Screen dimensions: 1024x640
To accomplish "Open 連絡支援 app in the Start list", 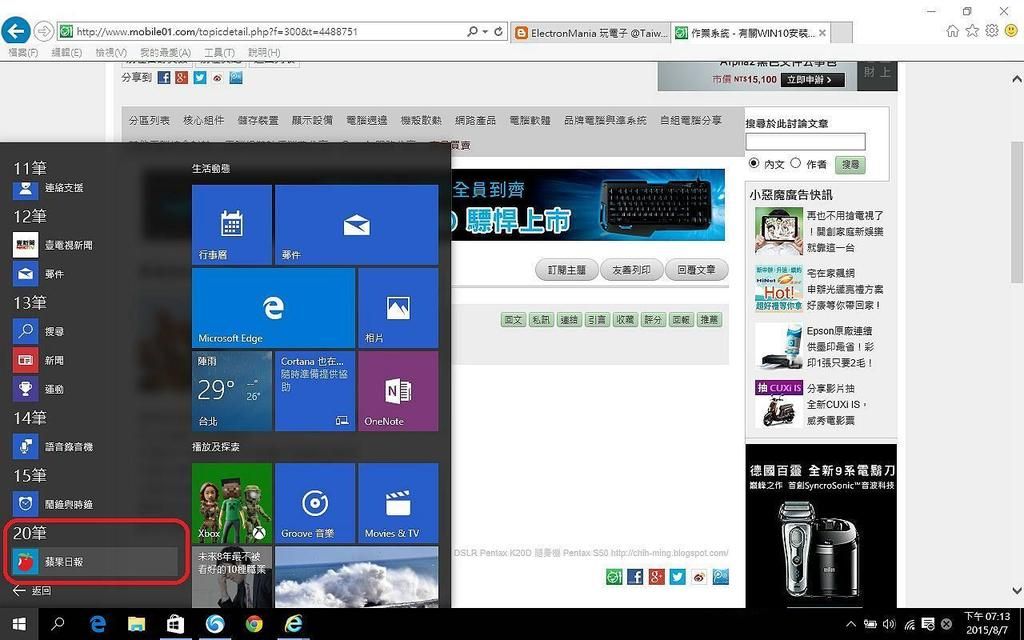I will point(95,188).
